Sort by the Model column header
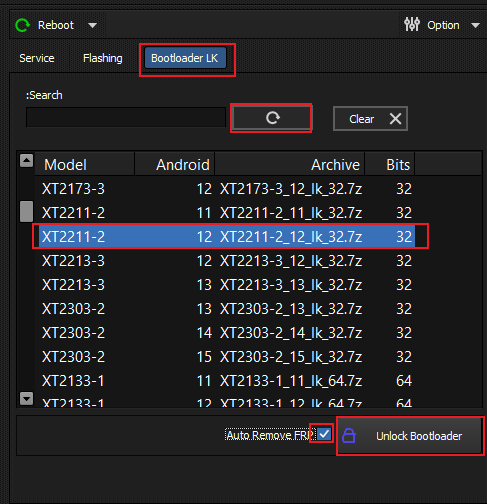 pyautogui.click(x=85, y=164)
